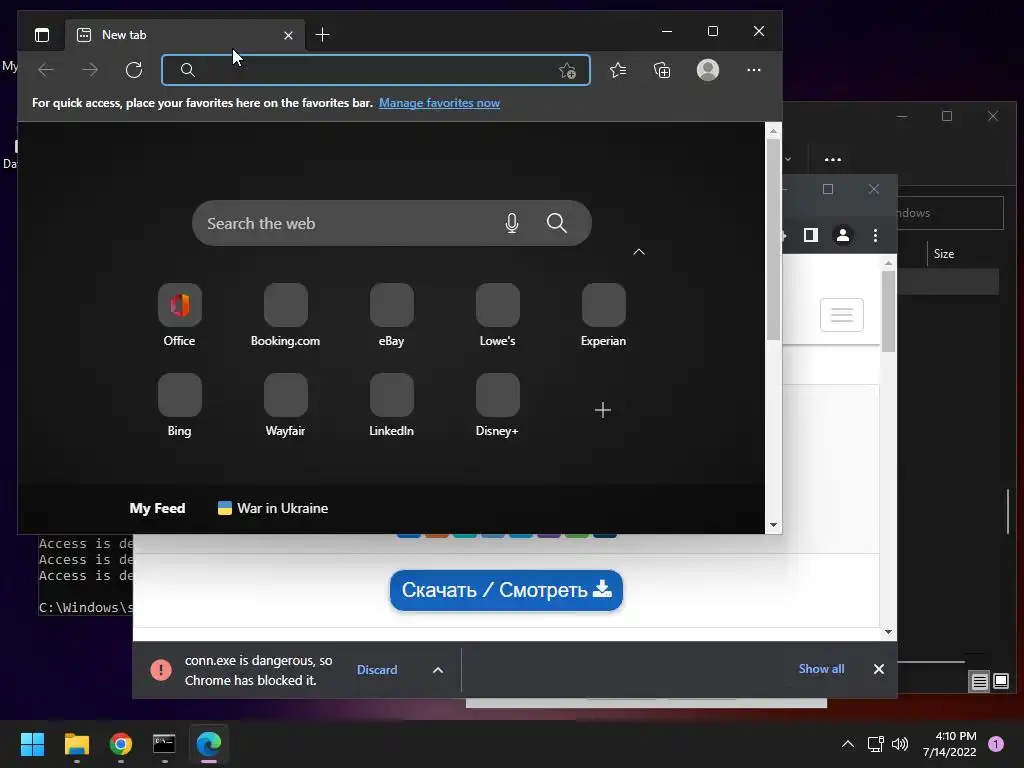1024x768 pixels.
Task: Open the Chrome three-dot menu
Action: pyautogui.click(x=875, y=235)
